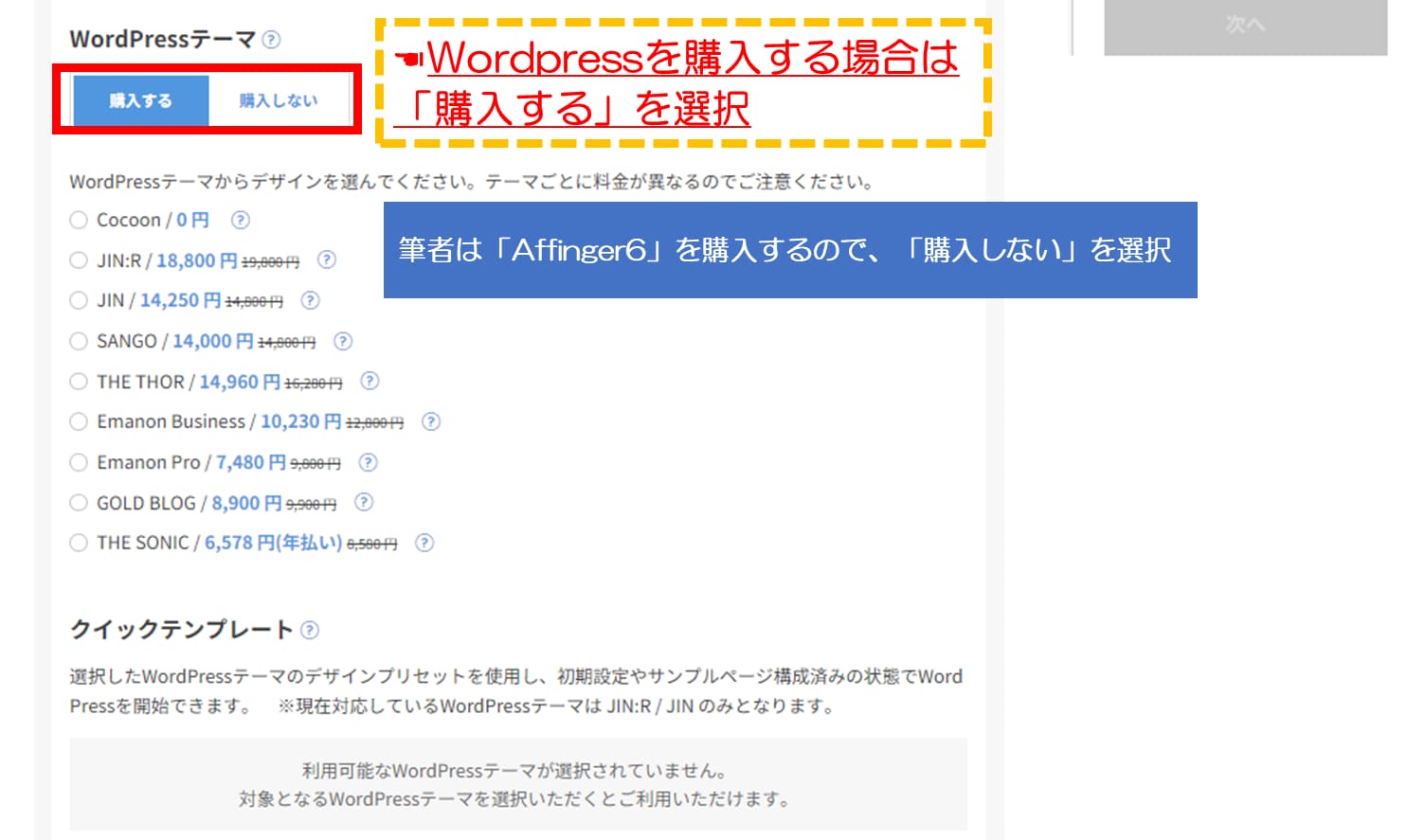Select the GOLD BLOG / 8,900円 radio button
1407x840 pixels.
pos(79,502)
